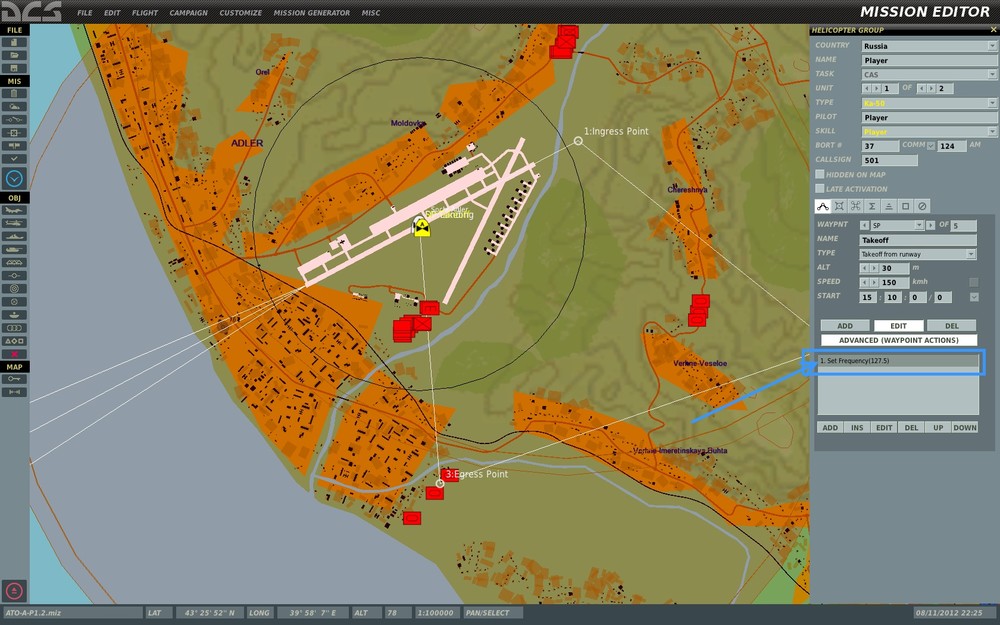This screenshot has width=1000, height=625.
Task: Open the crossed-circle failures tab icon
Action: pyautogui.click(x=922, y=206)
